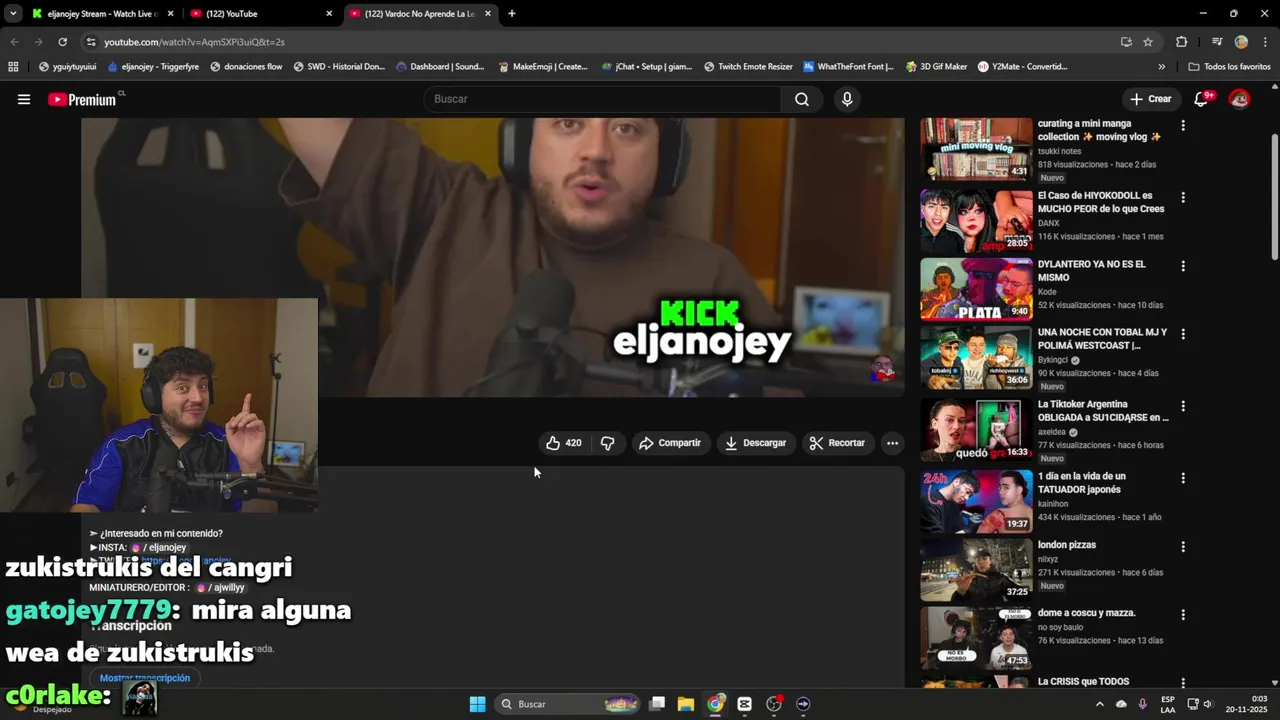Open 'donaciones flow' bookmark
Viewport: 1280px width, 720px height.
246,67
